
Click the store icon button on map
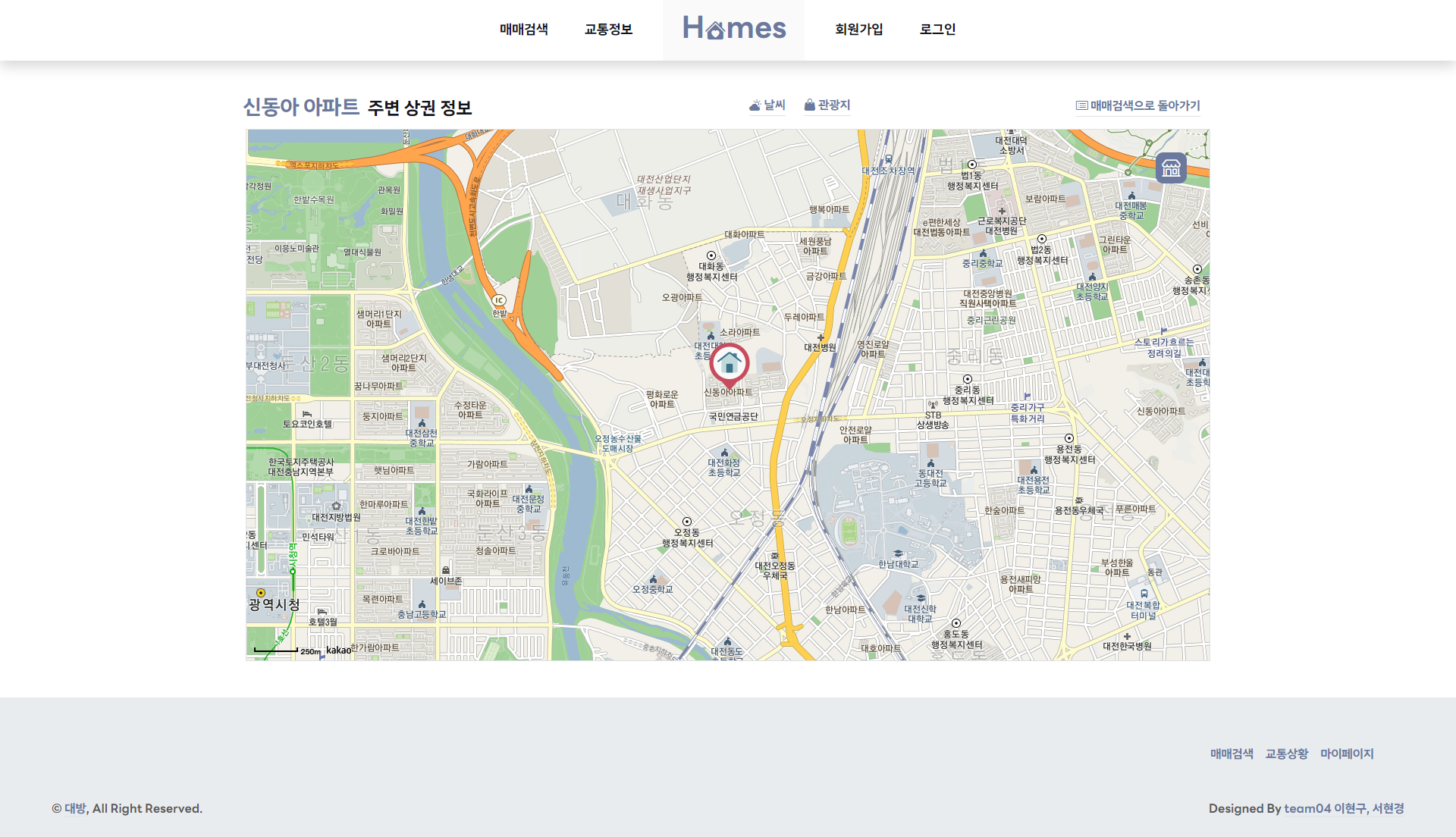[x=1171, y=168]
